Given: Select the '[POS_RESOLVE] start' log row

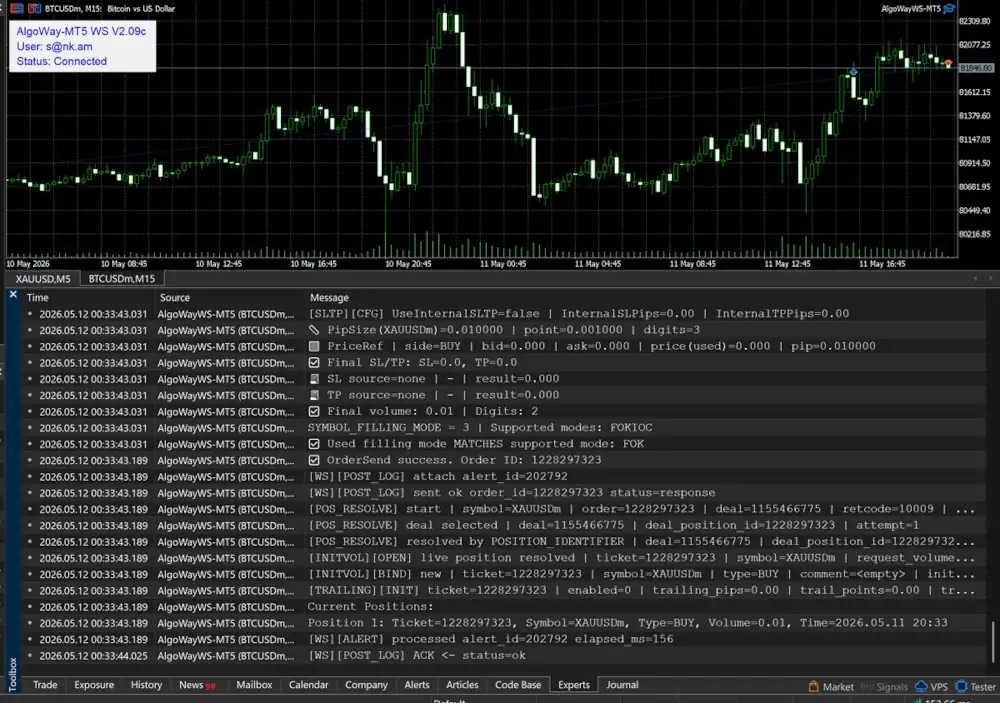Looking at the screenshot, I should 504,509.
